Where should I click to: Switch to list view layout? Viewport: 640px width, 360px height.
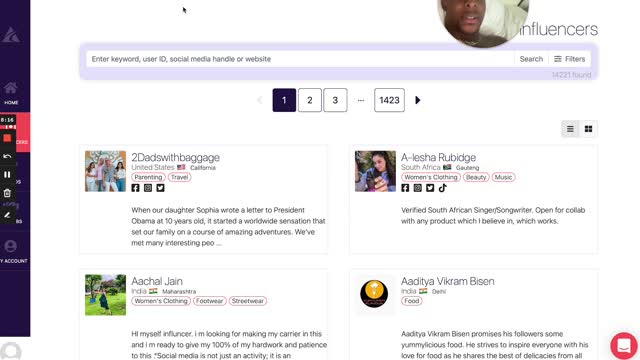570,129
